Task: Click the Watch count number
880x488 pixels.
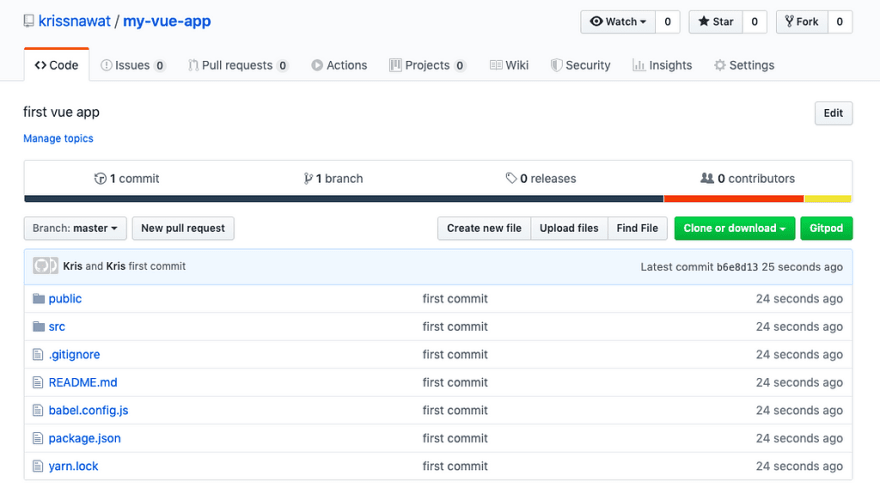Action: [667, 22]
